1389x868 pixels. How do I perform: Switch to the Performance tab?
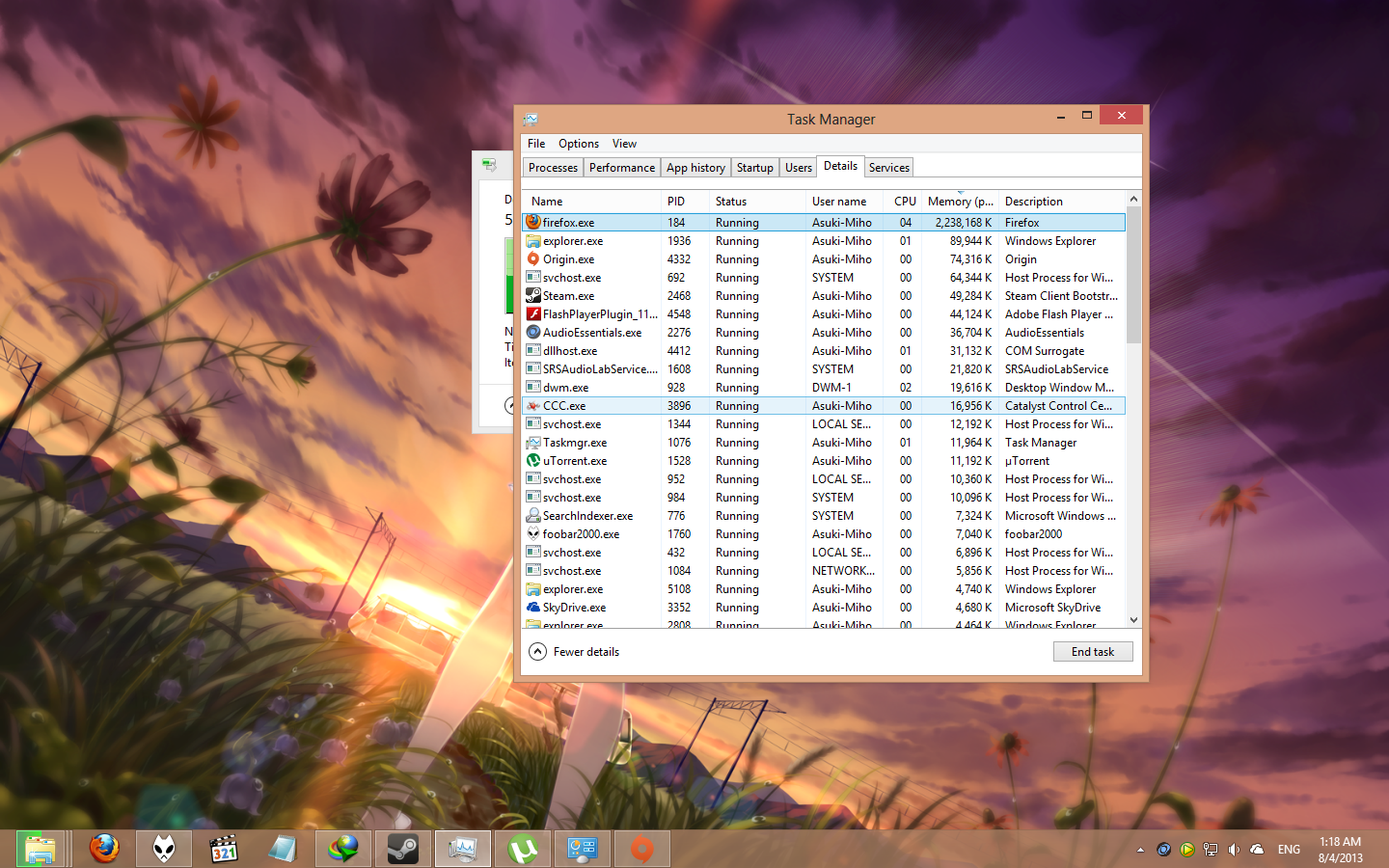(622, 168)
